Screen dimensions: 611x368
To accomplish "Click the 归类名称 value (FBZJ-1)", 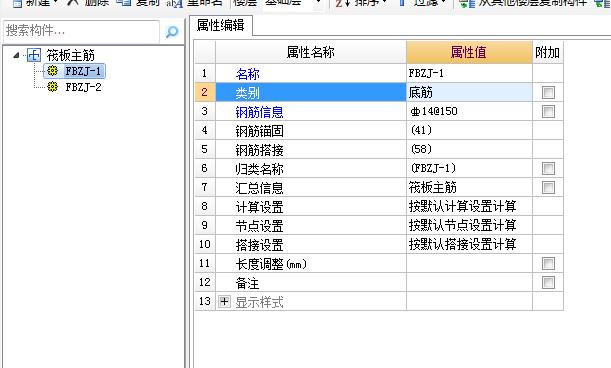I will (x=469, y=168).
